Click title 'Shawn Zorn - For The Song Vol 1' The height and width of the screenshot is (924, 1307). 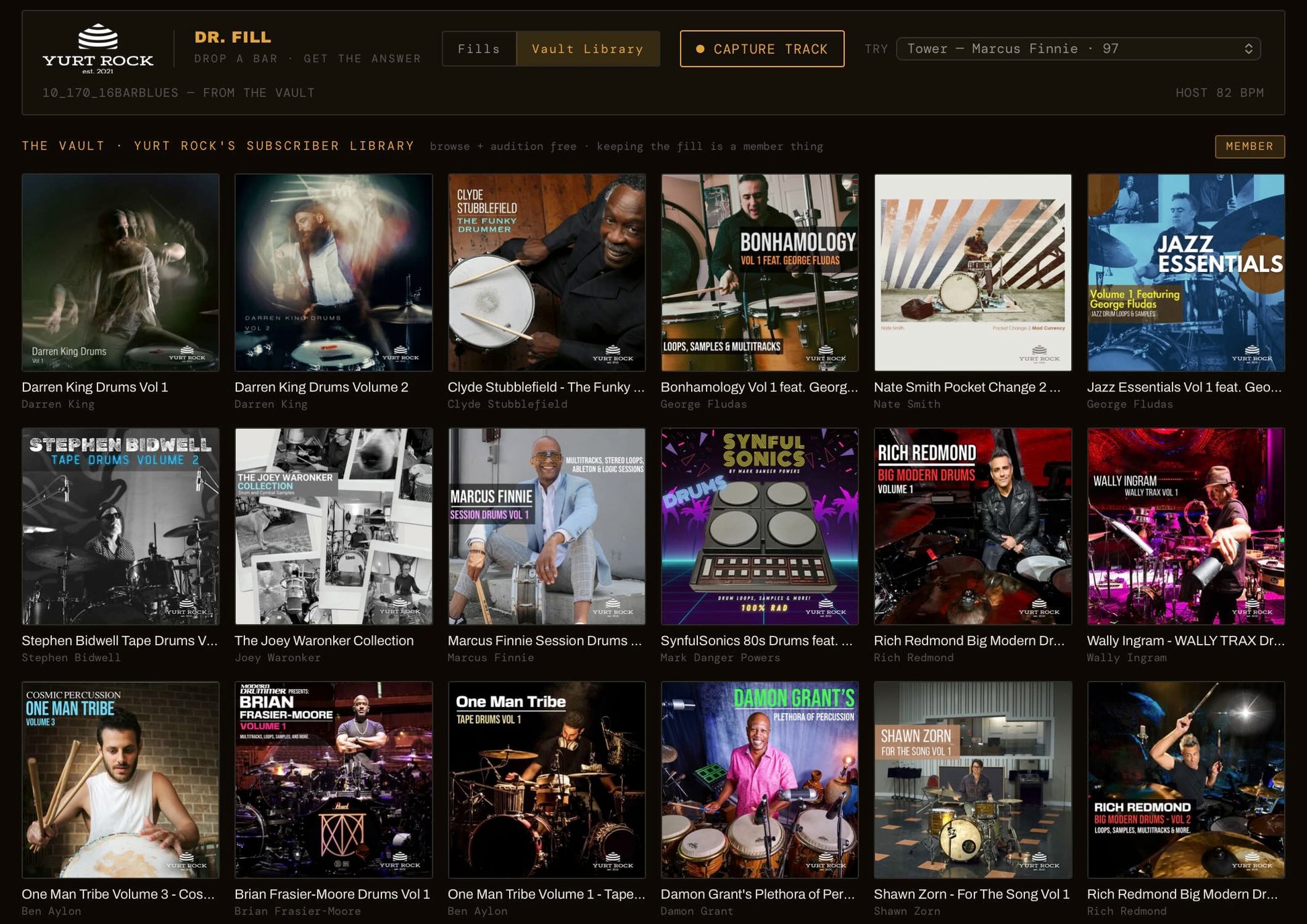[x=971, y=894]
